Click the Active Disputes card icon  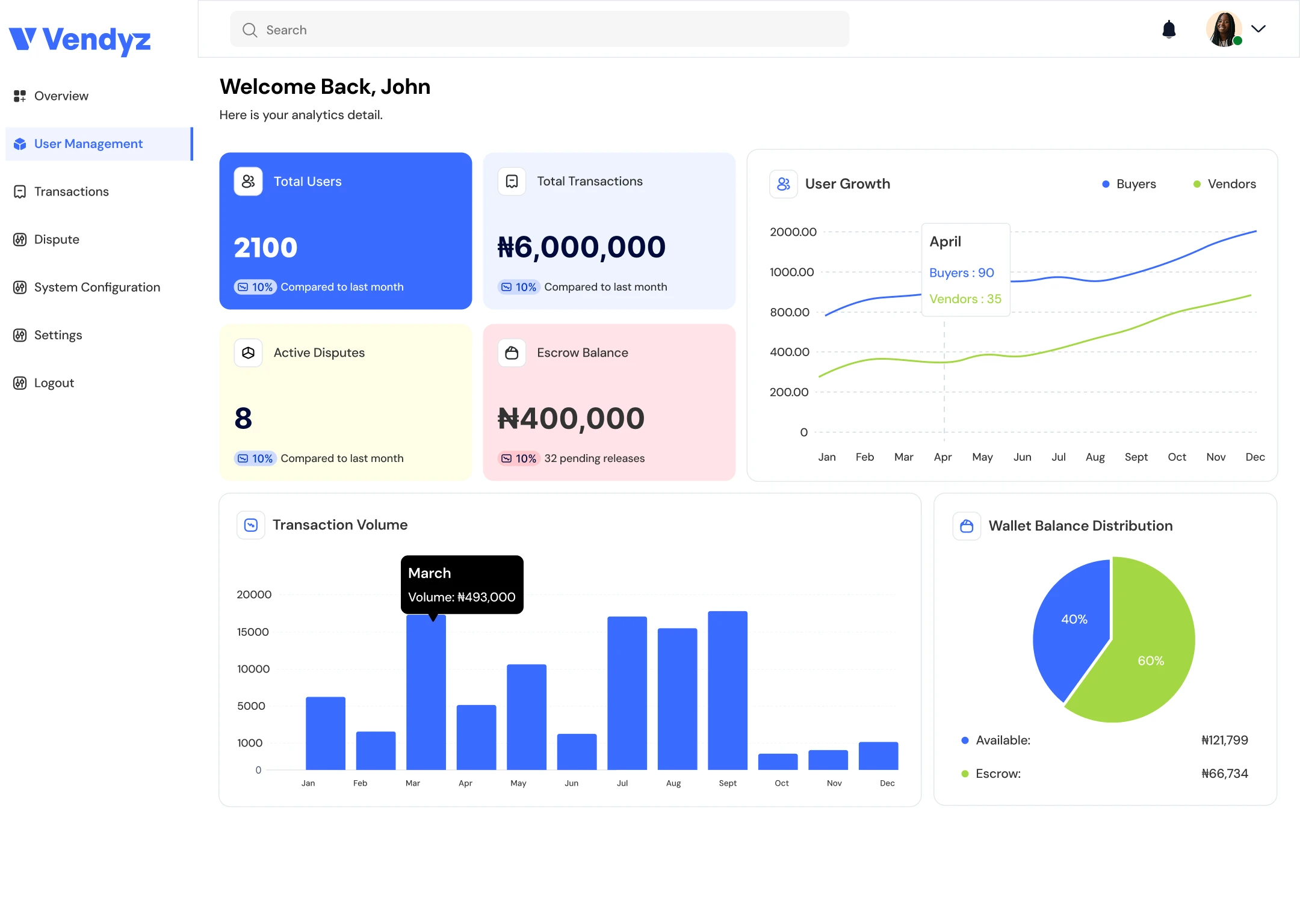pyautogui.click(x=248, y=353)
